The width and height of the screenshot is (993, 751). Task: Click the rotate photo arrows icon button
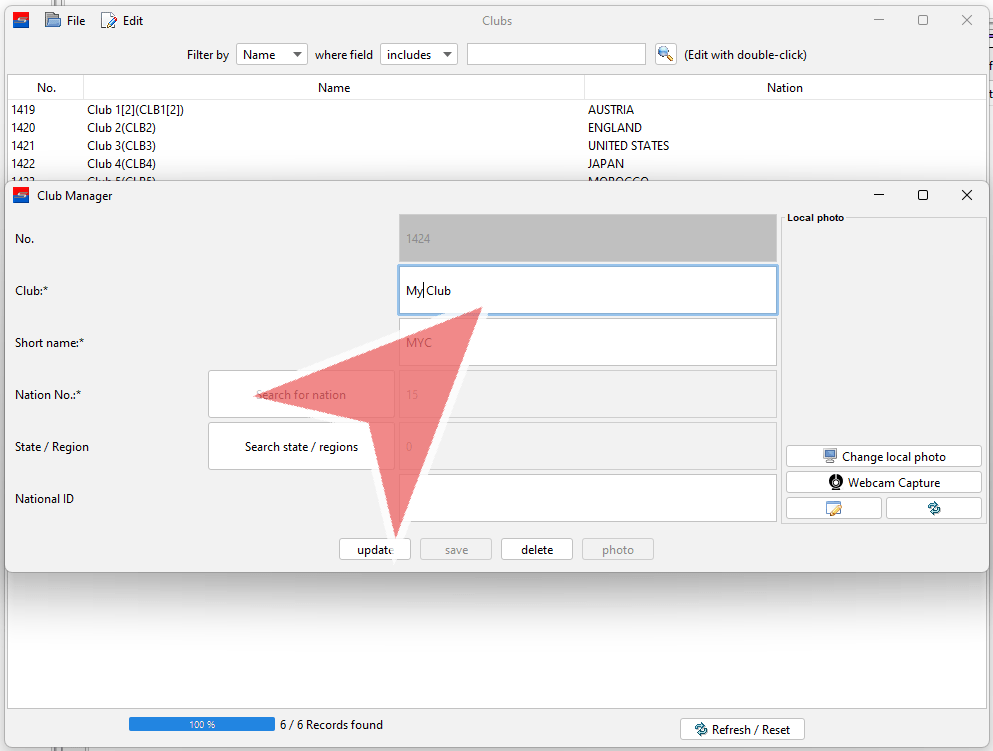pyautogui.click(x=933, y=508)
